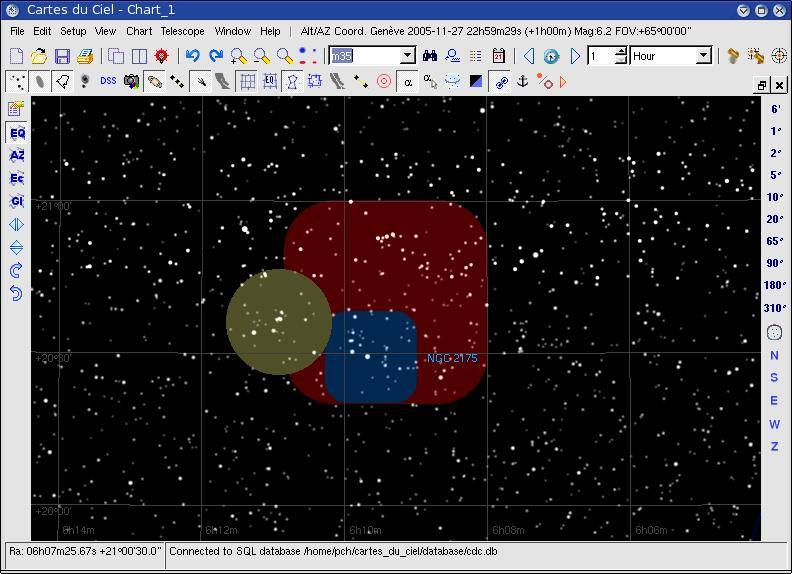Open the View menu
The image size is (792, 574).
(x=105, y=31)
